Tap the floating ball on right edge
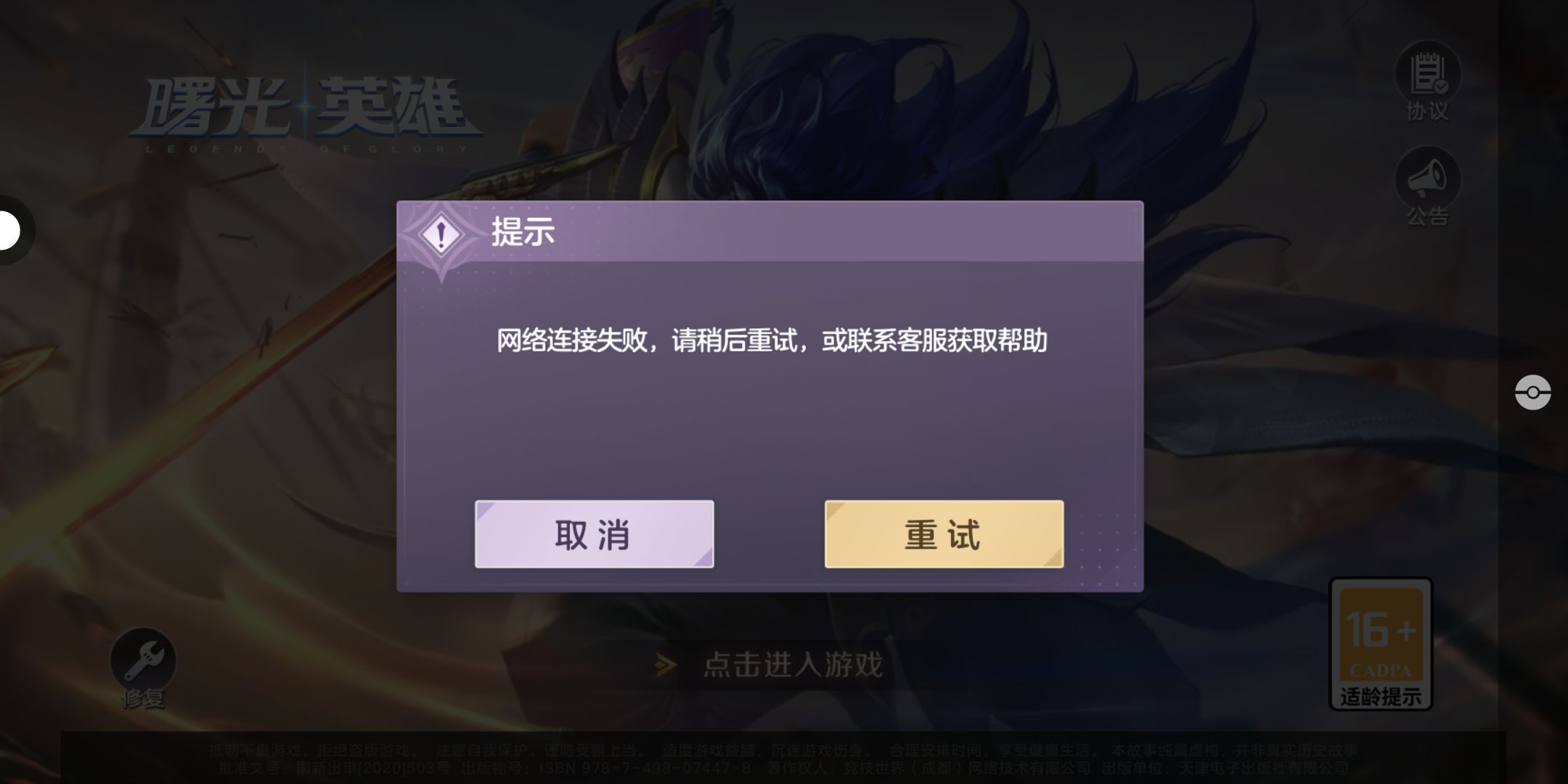Screen dimensions: 1568x784 coord(1532,393)
